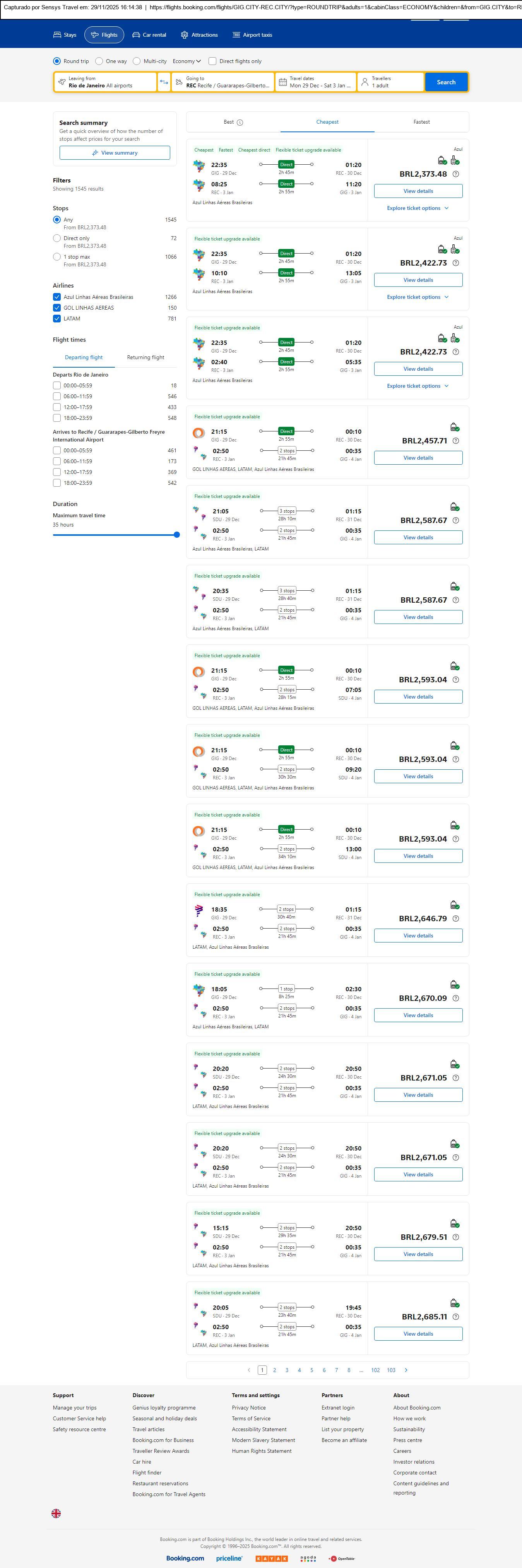Click the next page arrow in pagination
This screenshot has height=1568, width=522.
pyautogui.click(x=406, y=1370)
